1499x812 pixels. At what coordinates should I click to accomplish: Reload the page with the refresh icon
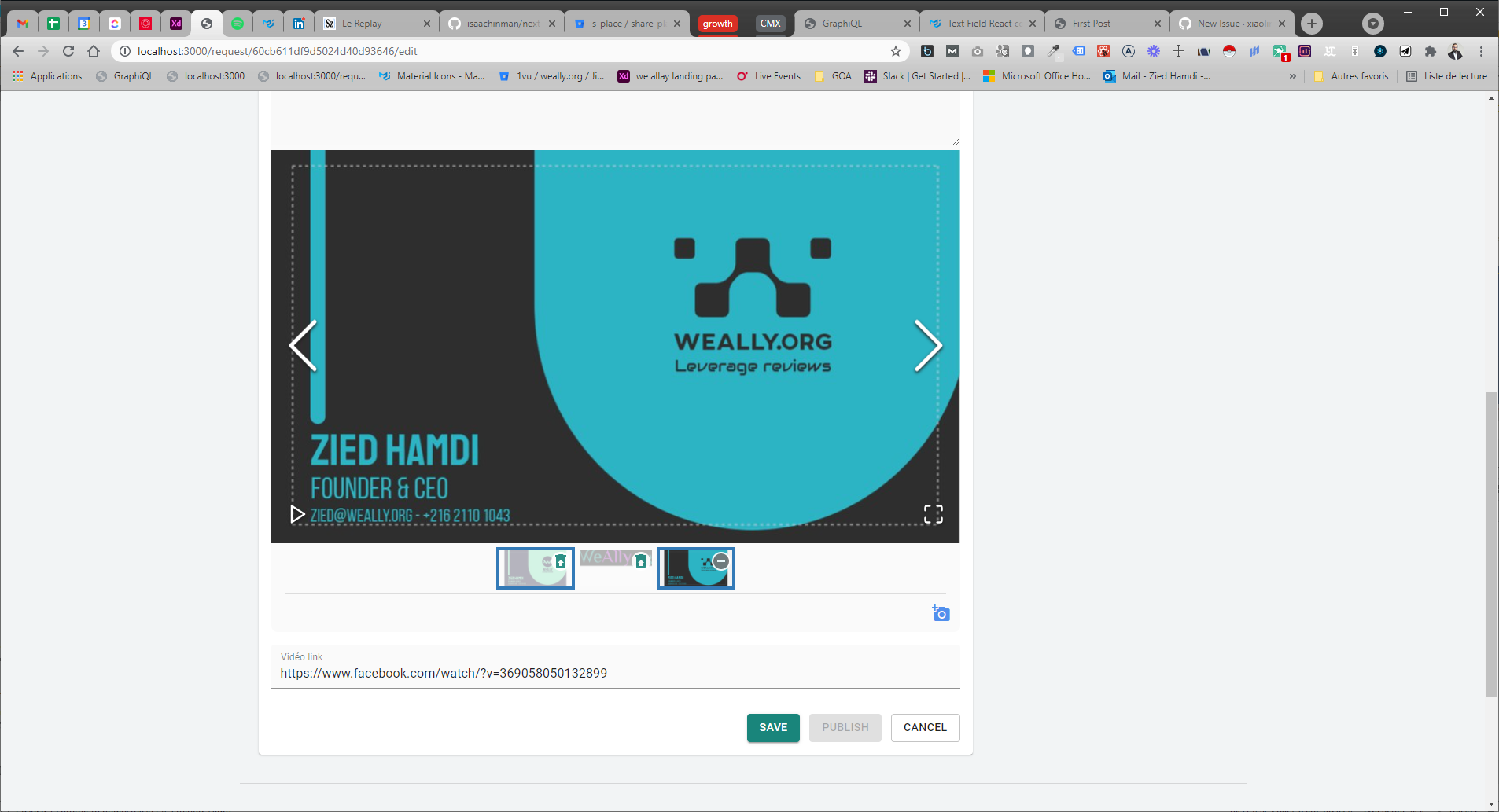pyautogui.click(x=68, y=51)
